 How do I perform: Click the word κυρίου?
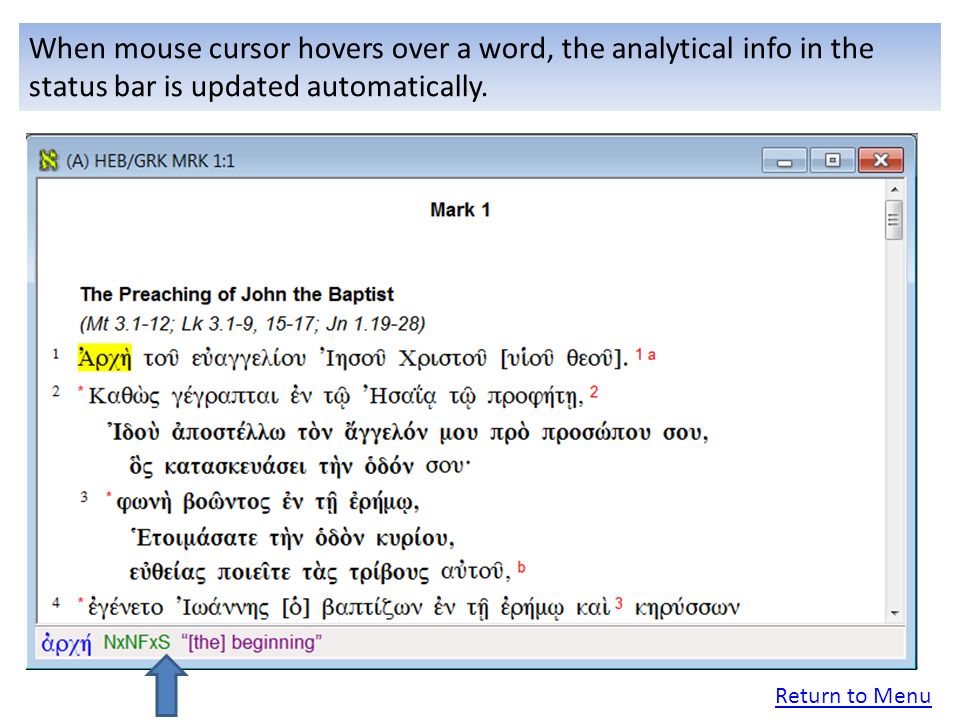tap(415, 538)
